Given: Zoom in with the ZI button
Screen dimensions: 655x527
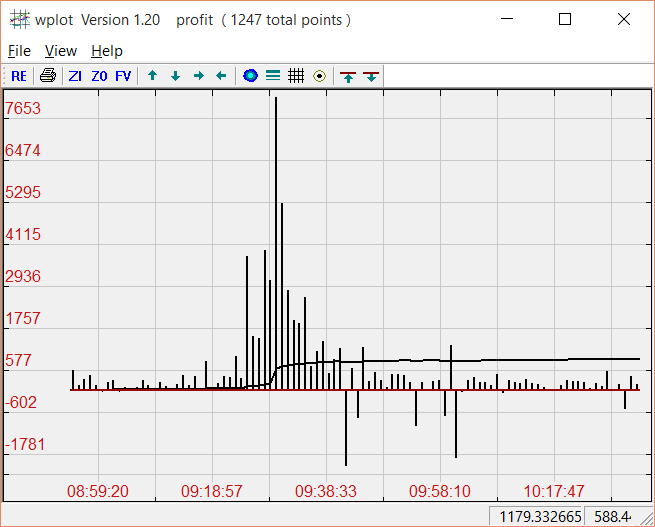Looking at the screenshot, I should (x=75, y=76).
